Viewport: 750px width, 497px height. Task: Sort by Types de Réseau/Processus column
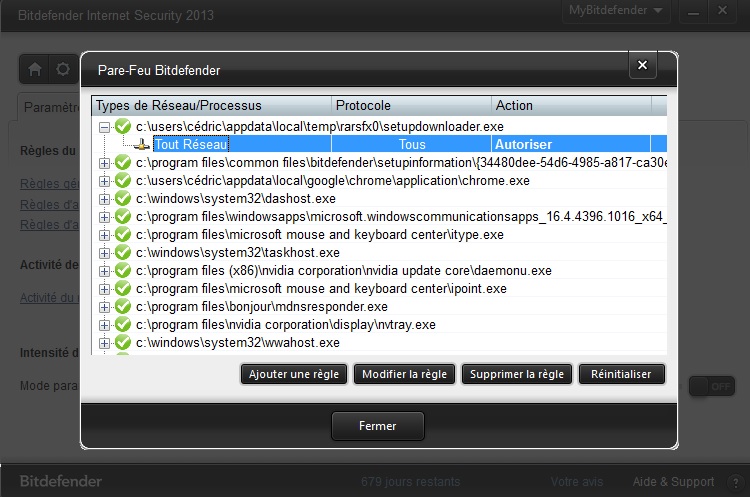[211, 105]
